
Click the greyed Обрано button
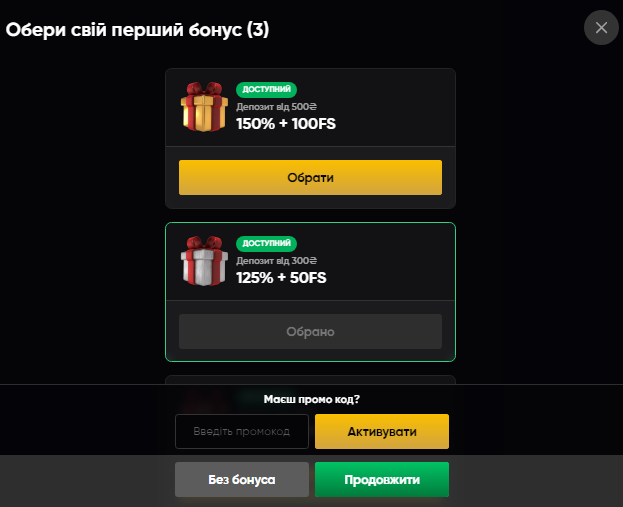(x=310, y=331)
